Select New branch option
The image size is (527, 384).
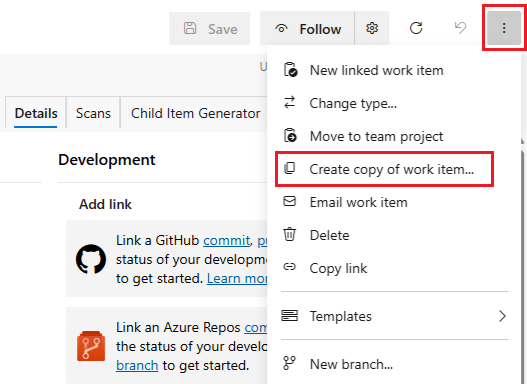(x=394, y=364)
